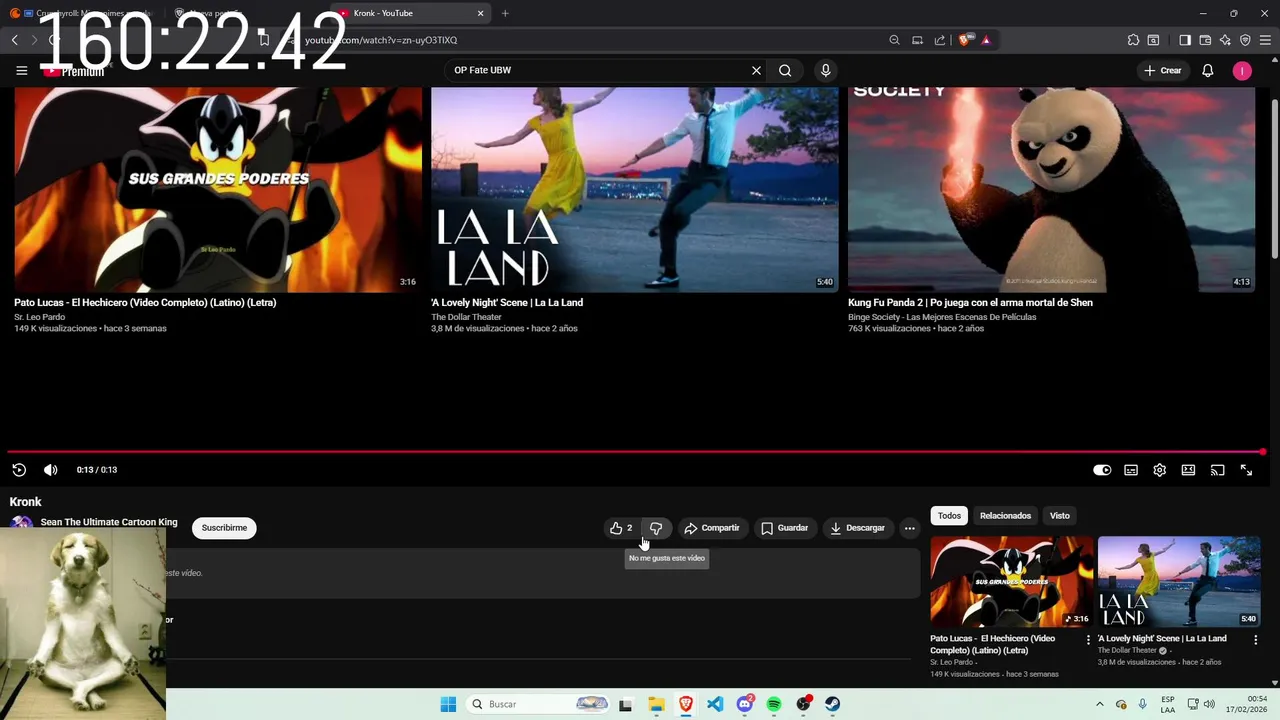Open the Brave Shields lion icon
The image size is (1280, 720).
[x=964, y=40]
